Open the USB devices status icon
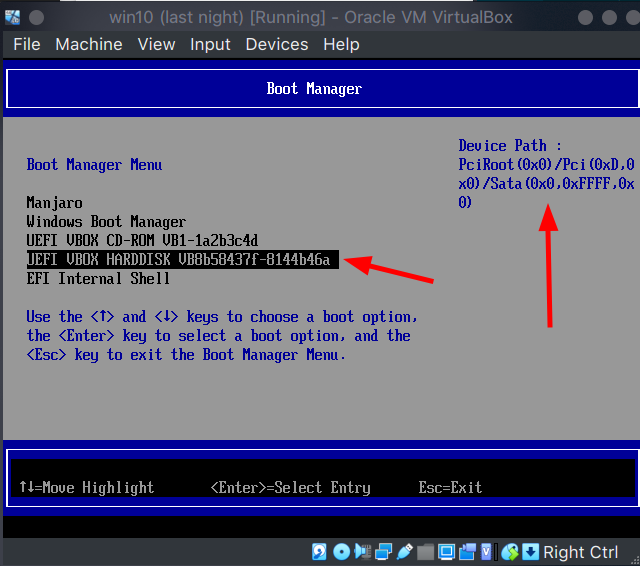This screenshot has height=566, width=640. [x=404, y=552]
